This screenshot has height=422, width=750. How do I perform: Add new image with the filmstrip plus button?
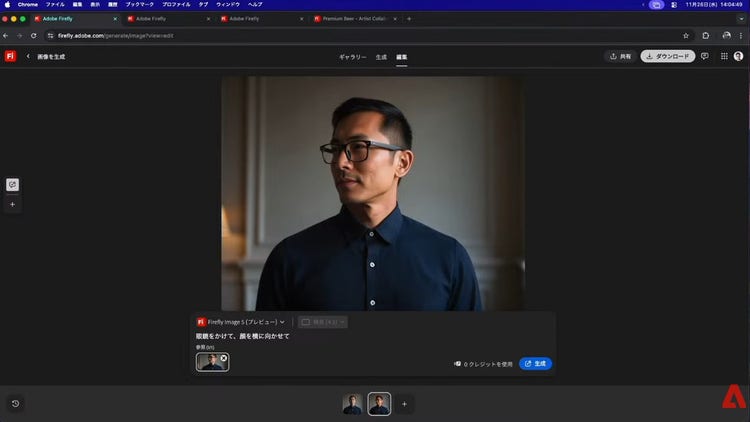(404, 404)
